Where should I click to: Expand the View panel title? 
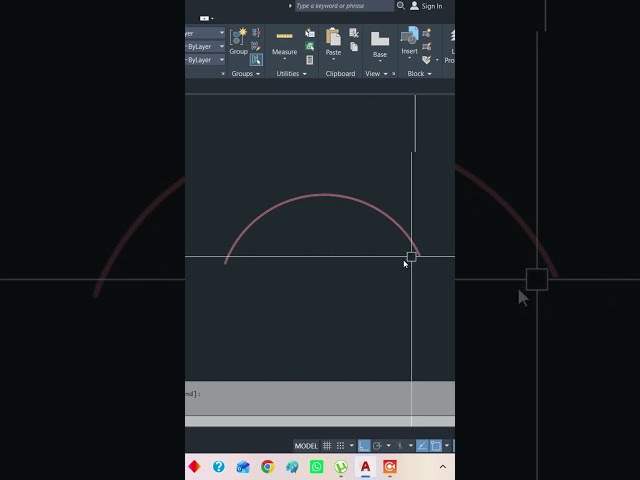(376, 73)
